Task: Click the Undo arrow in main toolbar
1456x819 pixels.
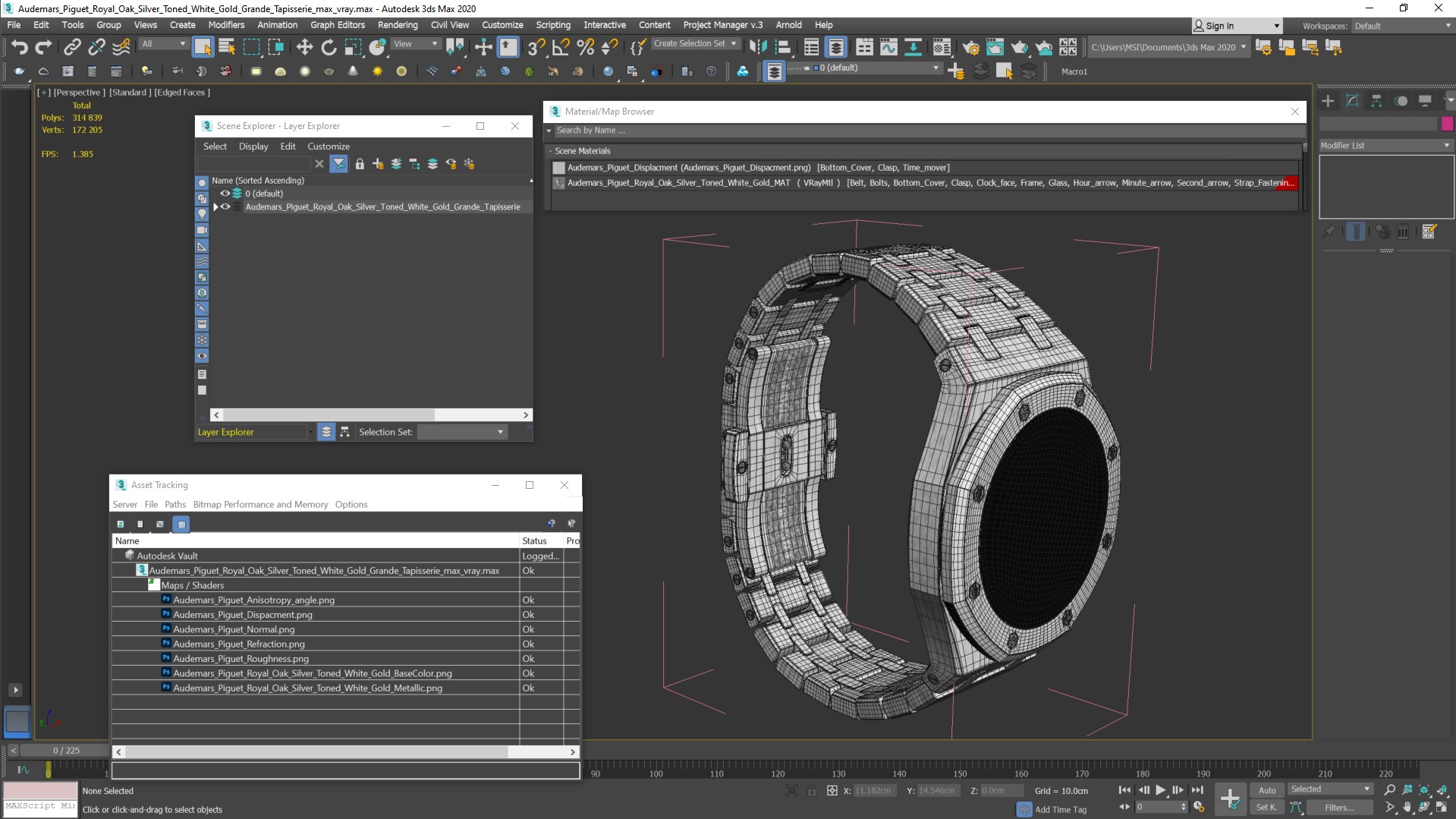Action: click(19, 47)
